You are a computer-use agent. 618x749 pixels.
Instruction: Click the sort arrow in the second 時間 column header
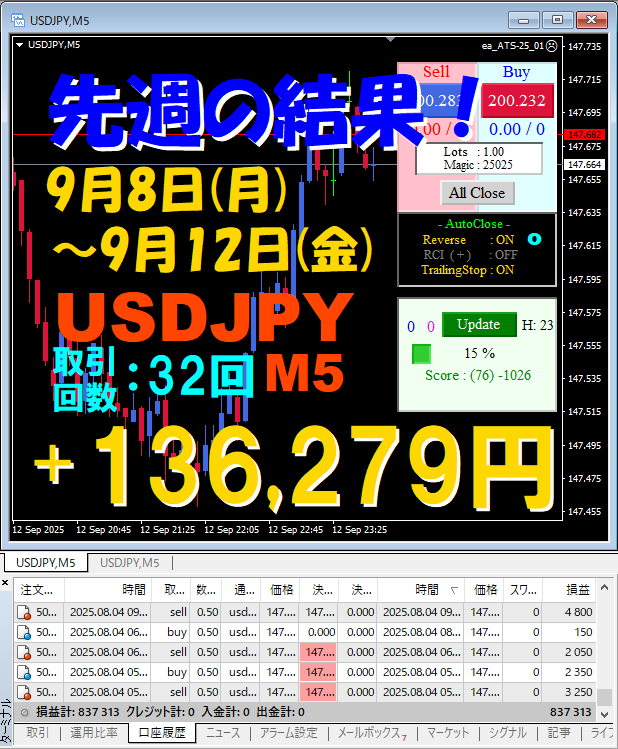(x=454, y=591)
